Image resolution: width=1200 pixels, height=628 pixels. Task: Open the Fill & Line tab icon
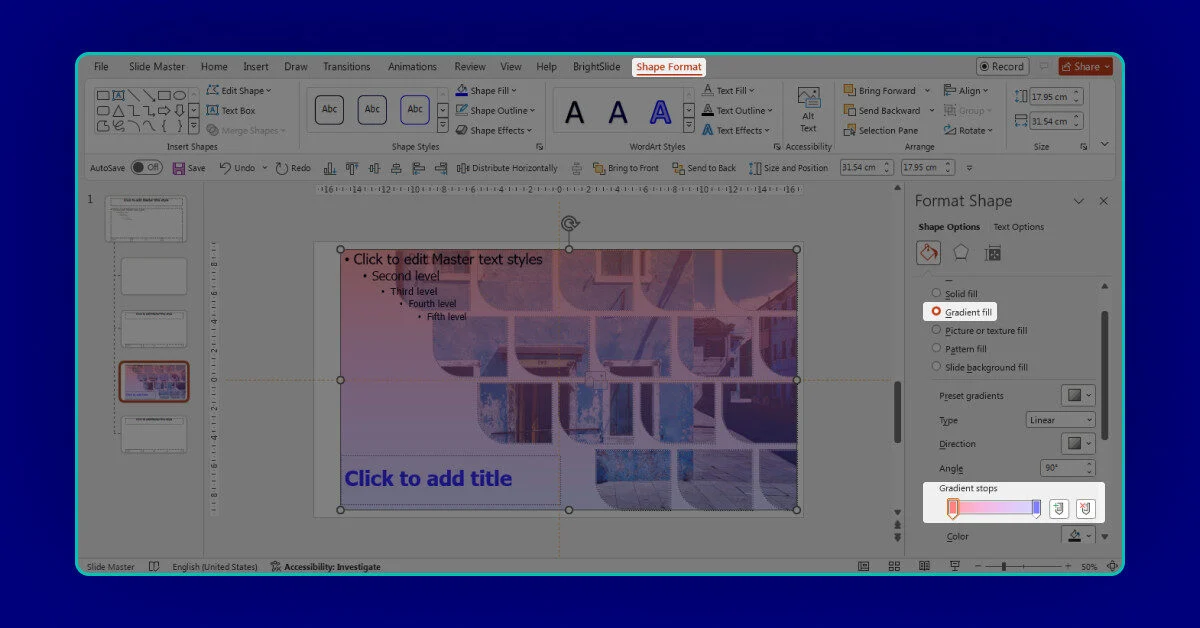928,253
